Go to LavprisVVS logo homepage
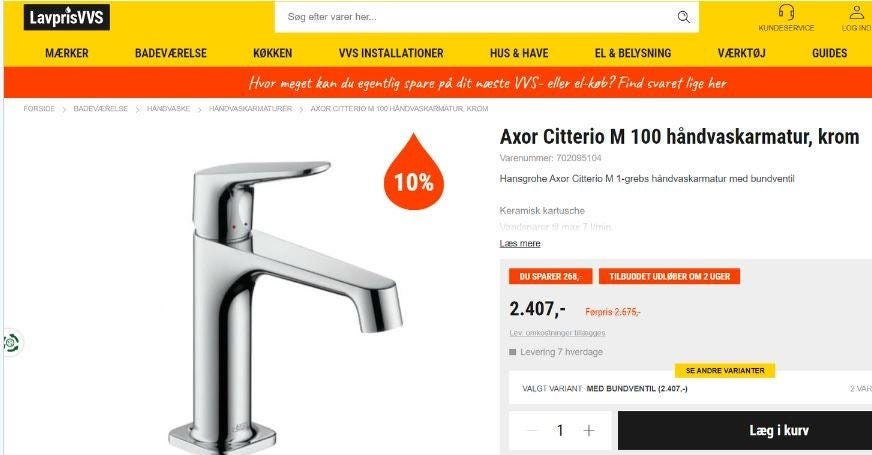This screenshot has width=872, height=455. pyautogui.click(x=67, y=17)
